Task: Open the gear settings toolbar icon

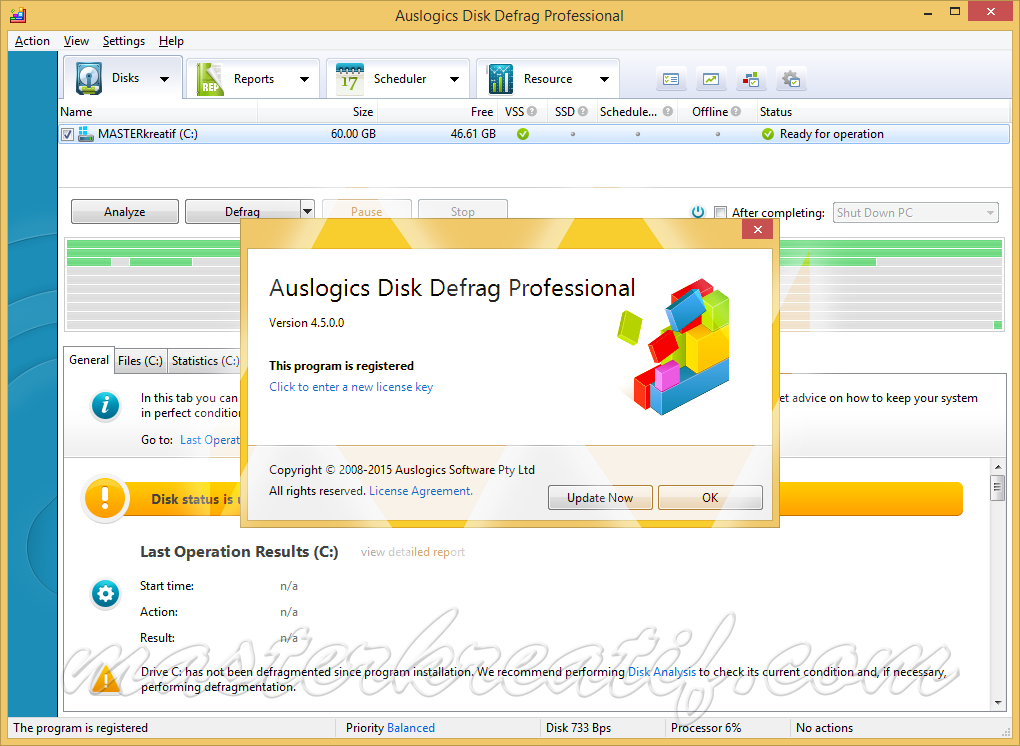Action: pyautogui.click(x=791, y=79)
